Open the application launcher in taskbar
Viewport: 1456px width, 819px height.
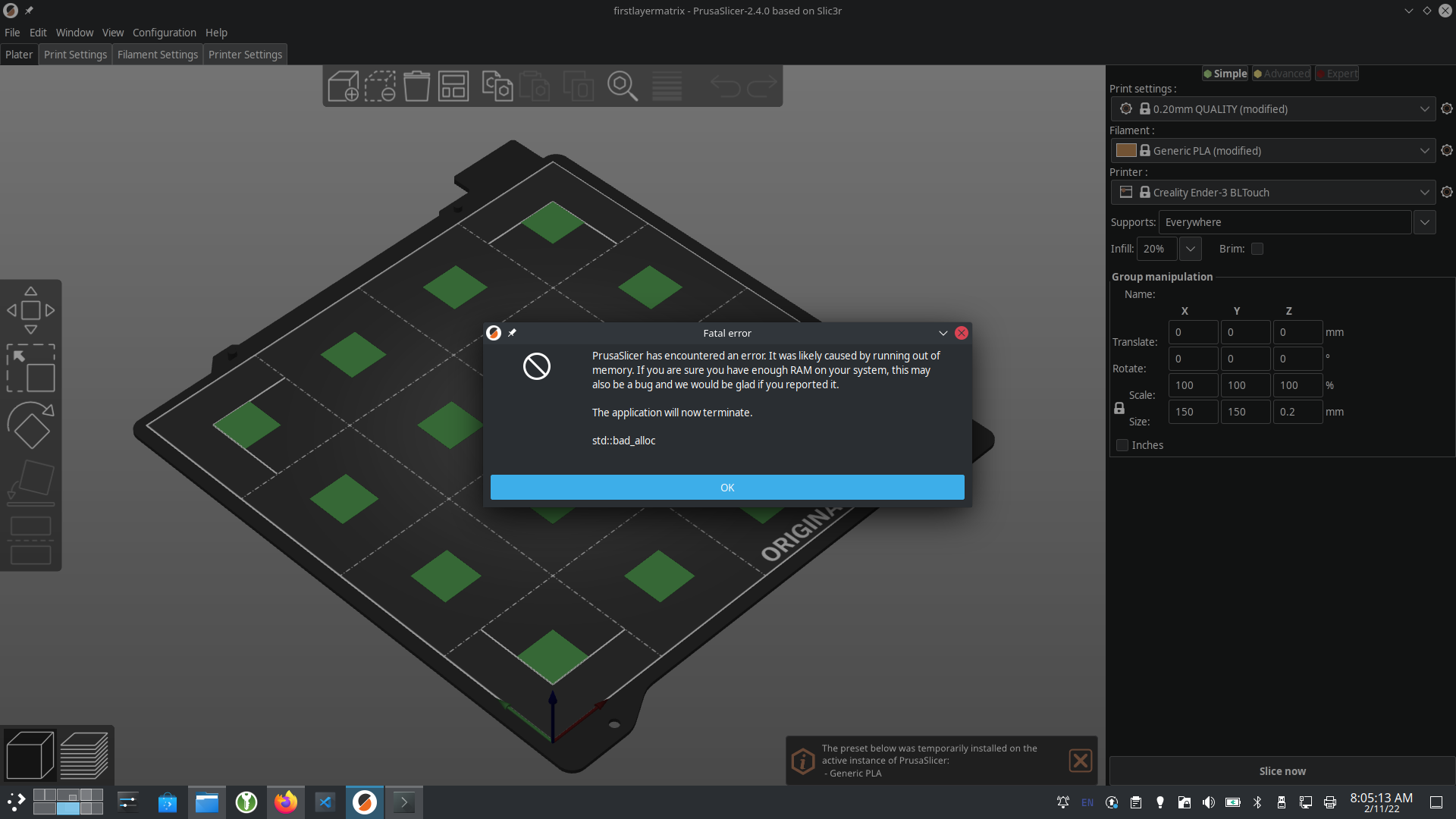(x=16, y=802)
